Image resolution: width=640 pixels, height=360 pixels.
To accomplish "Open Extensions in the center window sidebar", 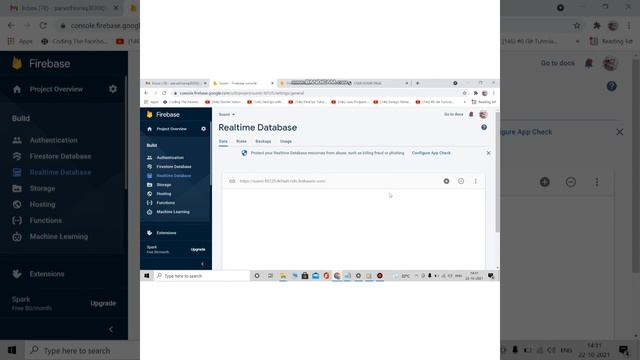I will coord(167,233).
